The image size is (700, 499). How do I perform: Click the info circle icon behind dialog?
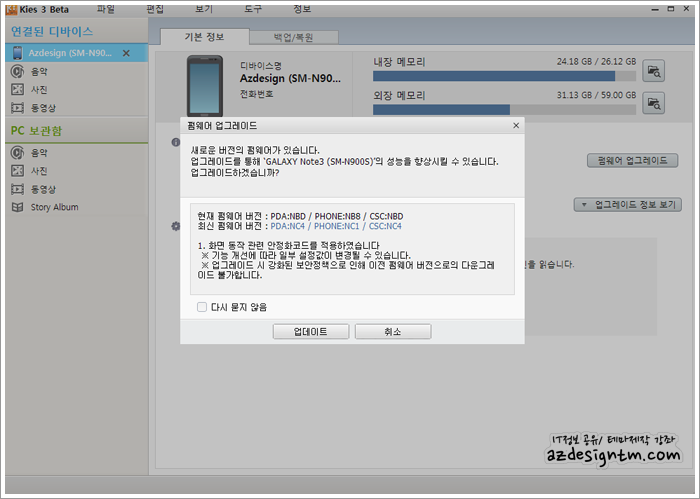(x=176, y=142)
